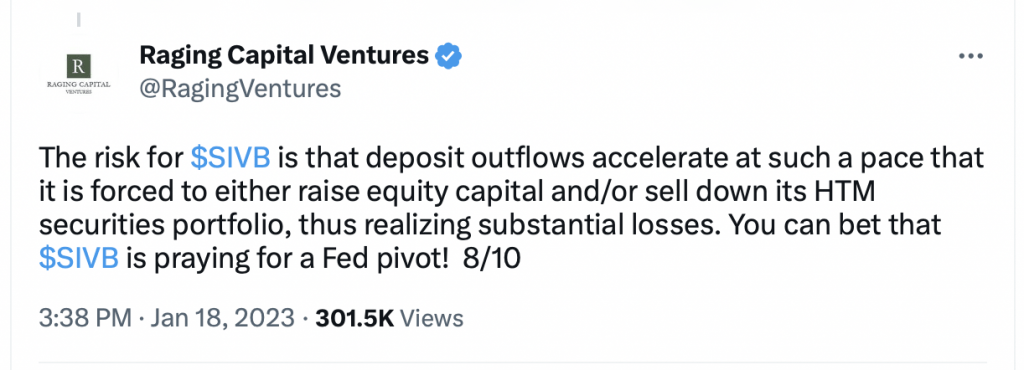Open the $SIVB cashtag after "The risk for"
Viewport: 1024px width, 370px height.
(x=231, y=159)
